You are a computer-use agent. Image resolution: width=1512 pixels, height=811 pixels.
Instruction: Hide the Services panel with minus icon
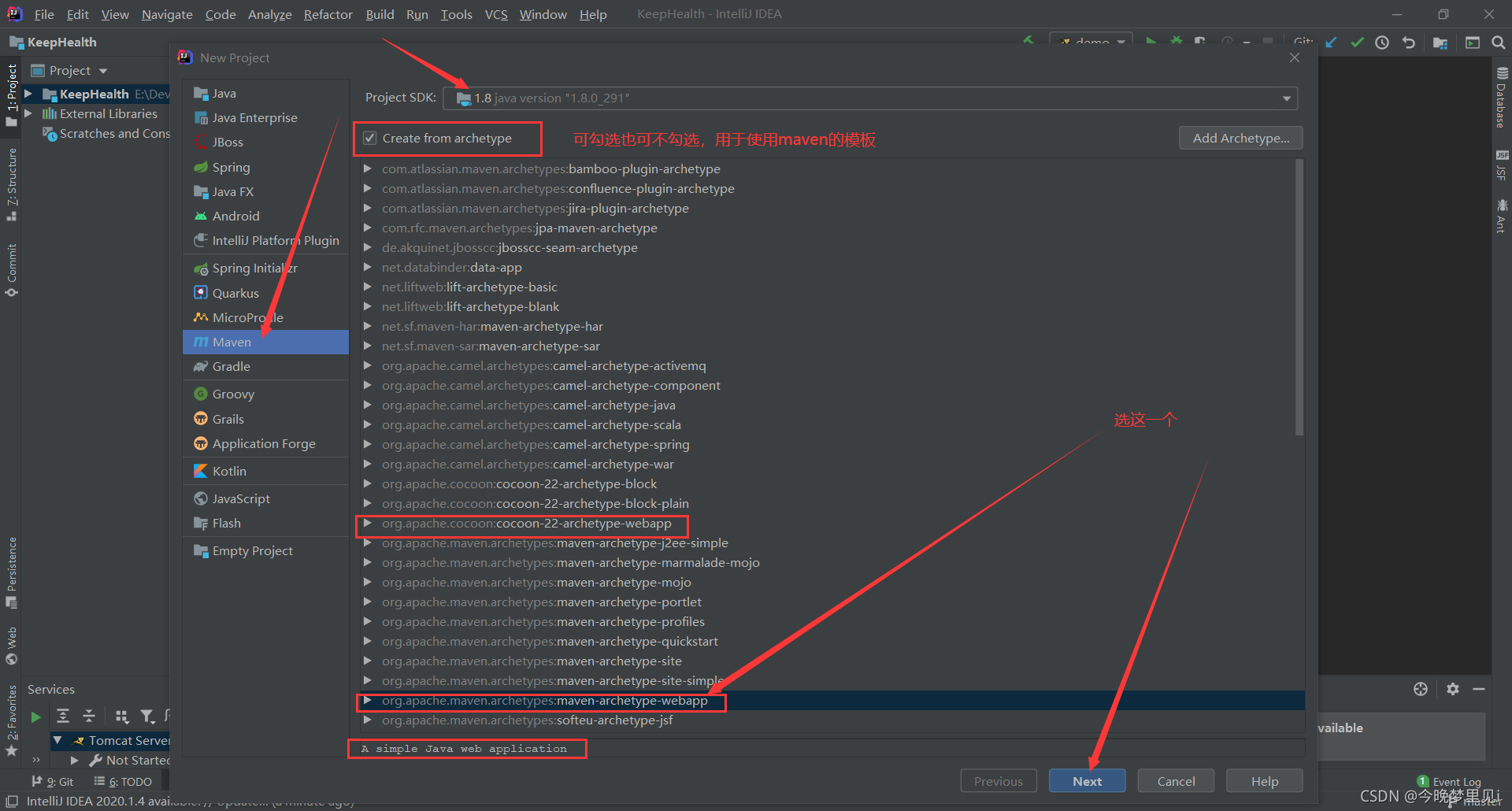[1479, 689]
